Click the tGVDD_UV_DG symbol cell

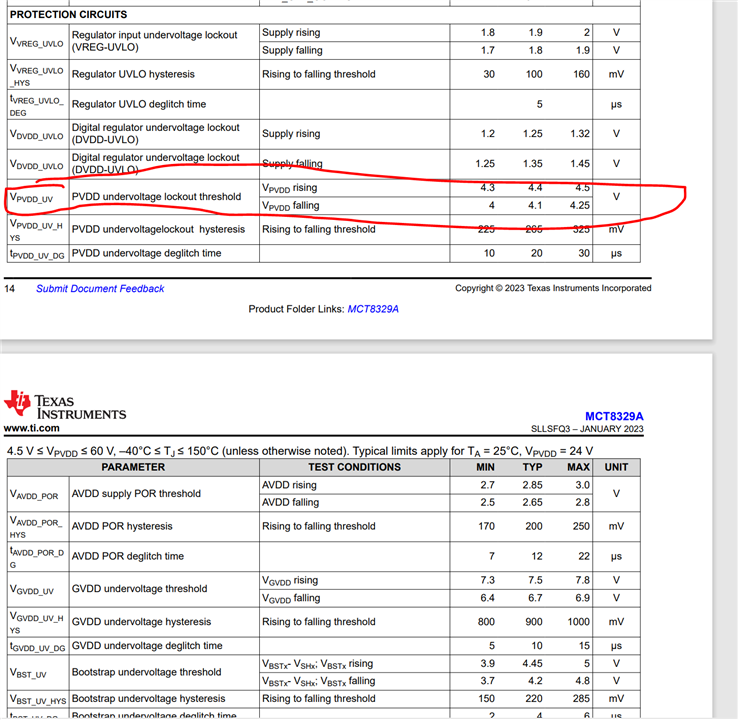coord(38,646)
